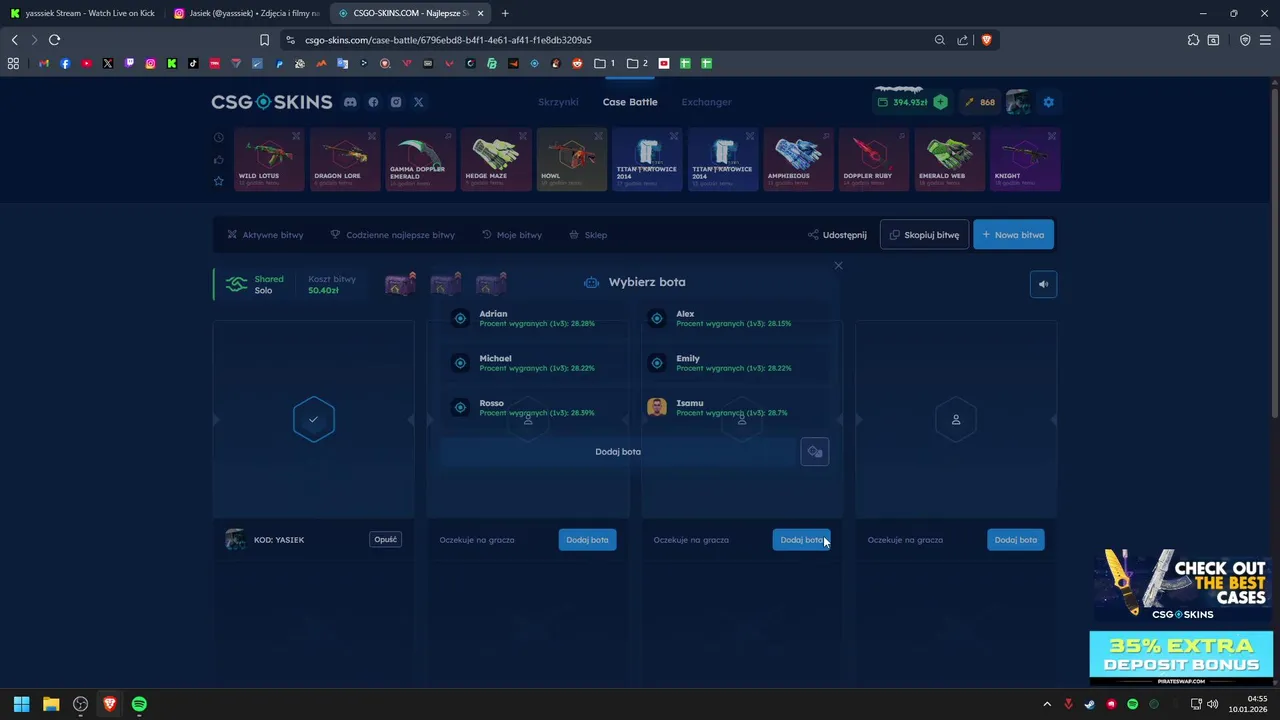Viewport: 1280px width, 720px height.
Task: Click the green plus deposit icon
Action: 940,102
